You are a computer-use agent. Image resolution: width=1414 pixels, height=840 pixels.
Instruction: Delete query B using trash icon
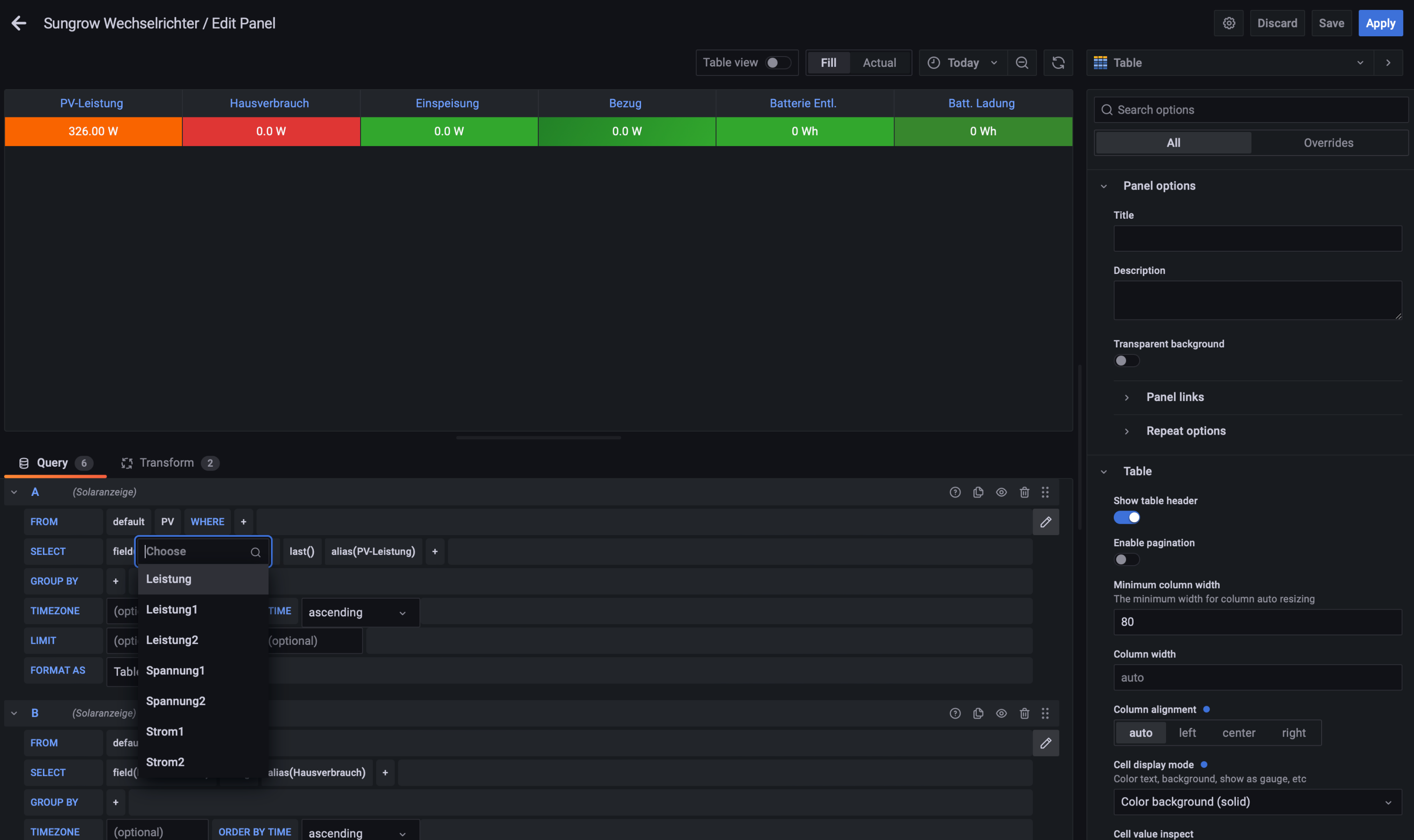(x=1024, y=713)
